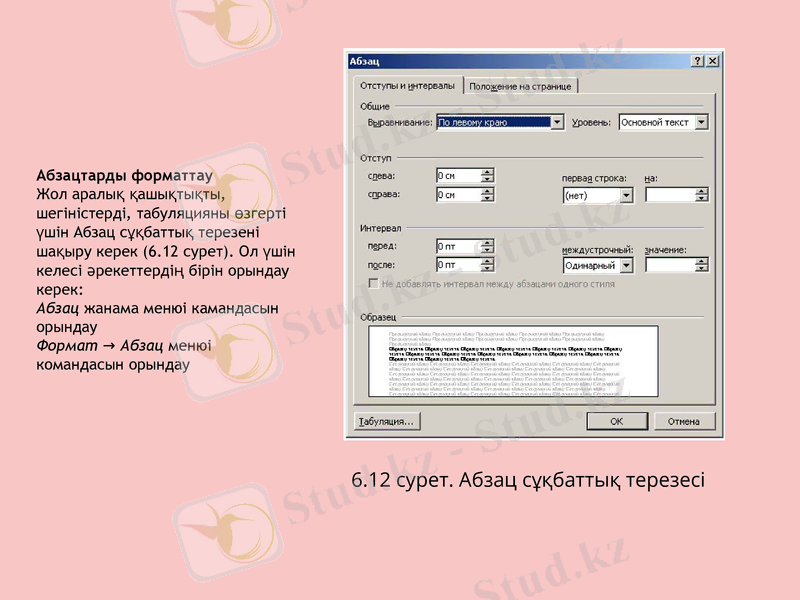Open the Уровень outline level dropdown

point(700,123)
